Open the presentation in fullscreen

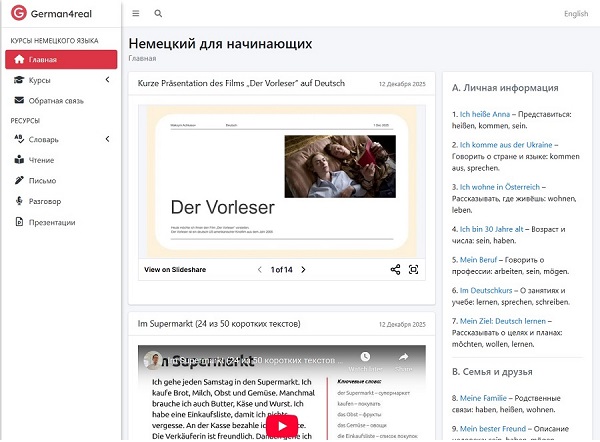coord(414,269)
